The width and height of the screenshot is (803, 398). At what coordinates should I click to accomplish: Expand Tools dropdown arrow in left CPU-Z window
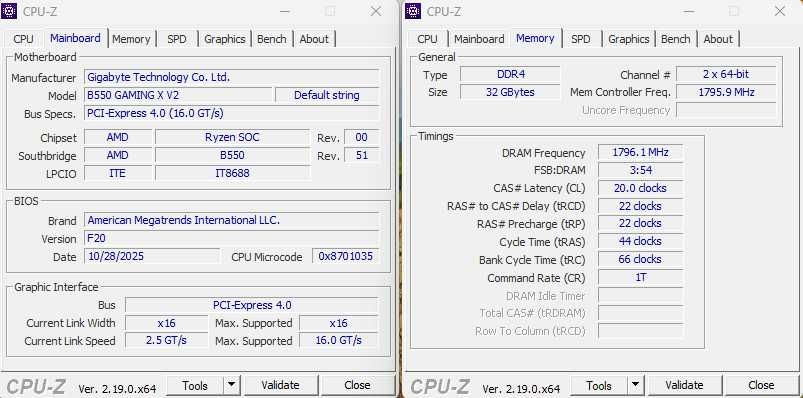(x=232, y=385)
